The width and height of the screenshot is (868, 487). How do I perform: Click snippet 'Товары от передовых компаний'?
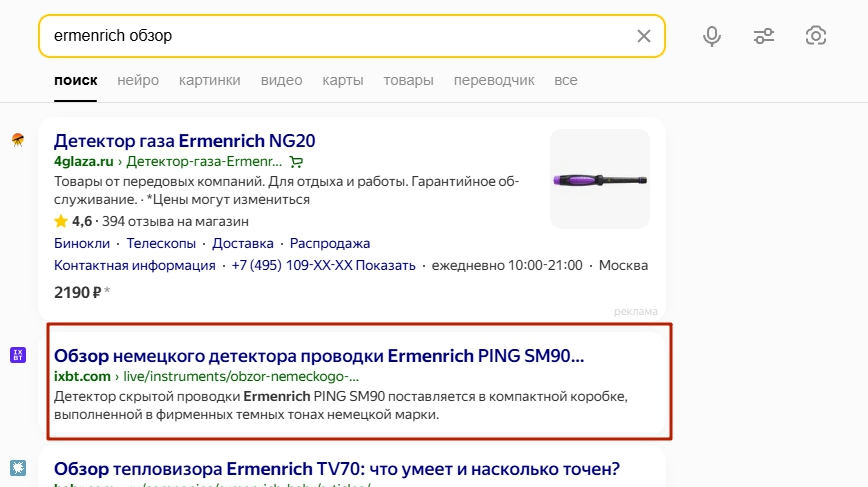coord(159,182)
